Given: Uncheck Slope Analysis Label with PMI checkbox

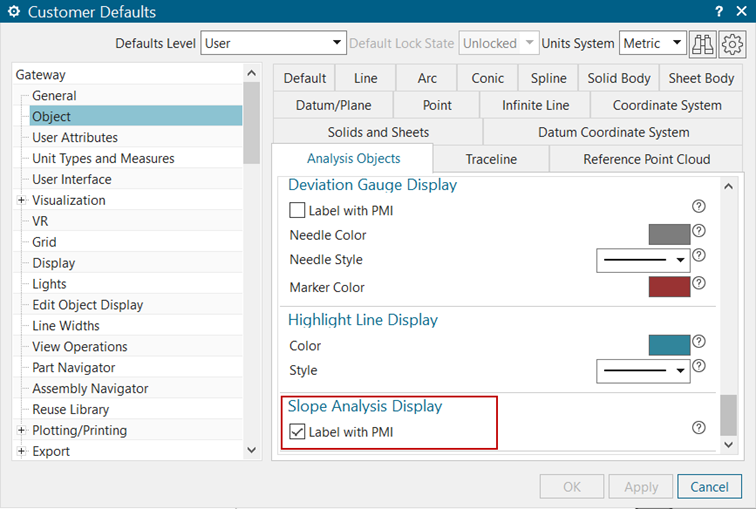Looking at the screenshot, I should [x=297, y=433].
